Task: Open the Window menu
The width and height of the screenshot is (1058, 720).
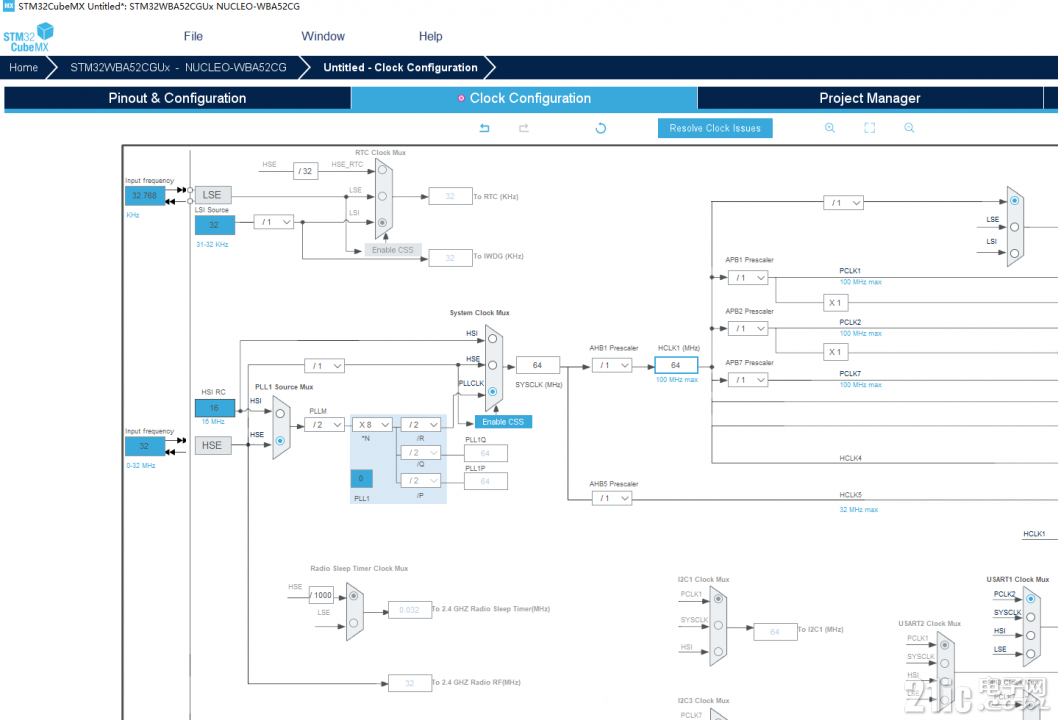Action: click(323, 36)
